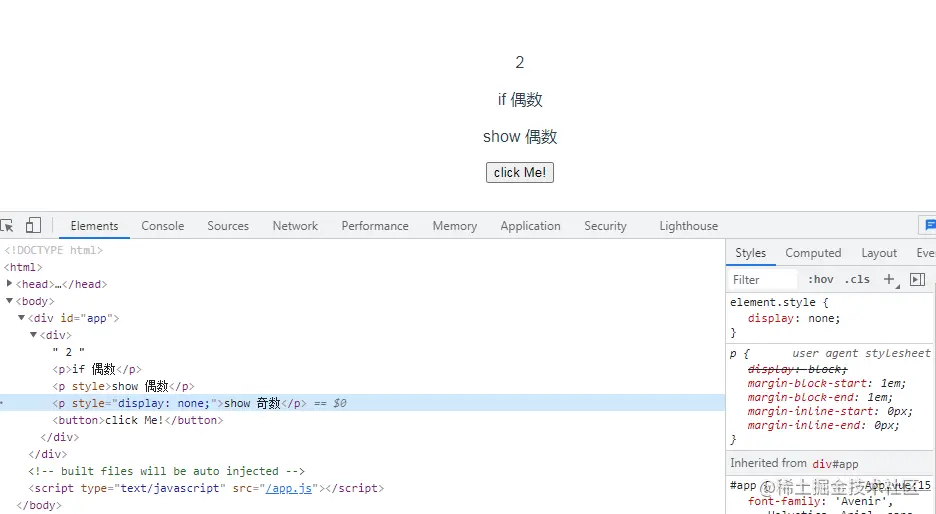Activate the inspect element picker icon
Viewport: 936px width, 514px height.
(x=7, y=226)
